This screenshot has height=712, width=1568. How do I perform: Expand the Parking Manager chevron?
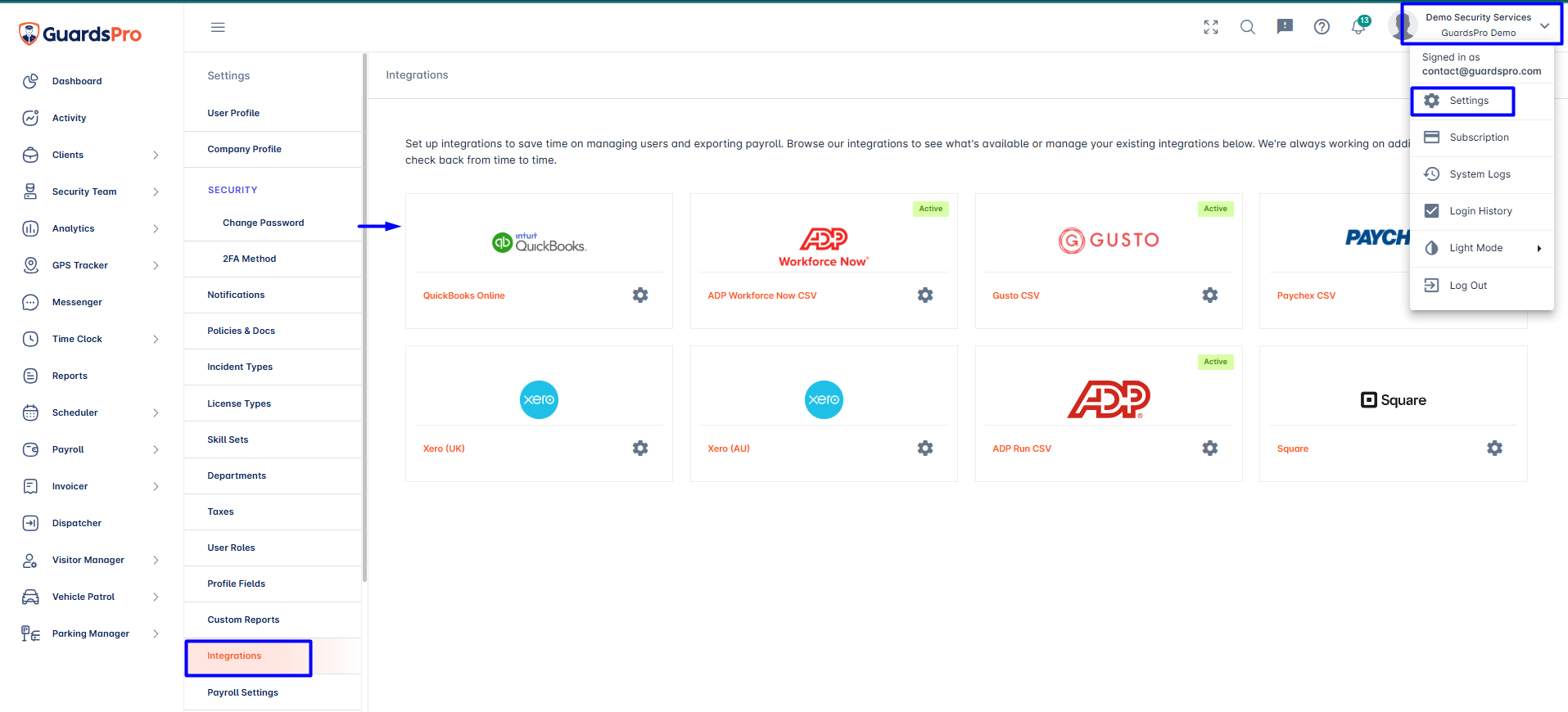156,633
